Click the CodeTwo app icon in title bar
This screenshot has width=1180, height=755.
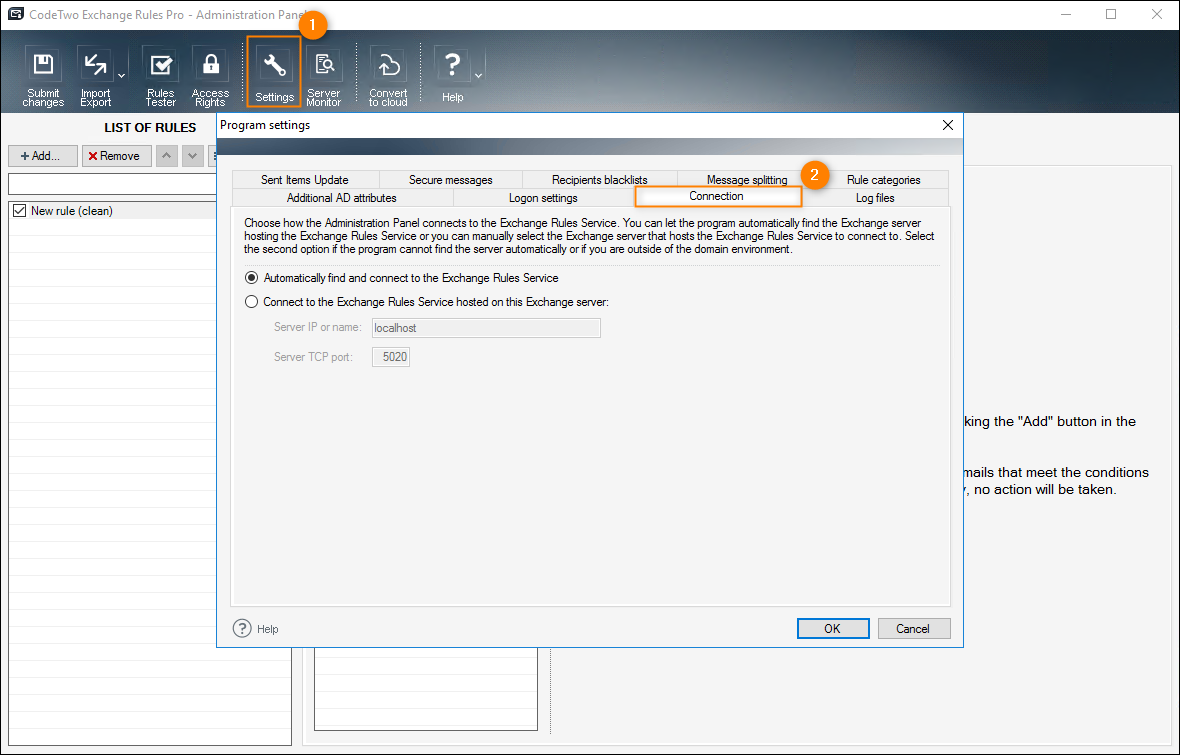click(15, 14)
